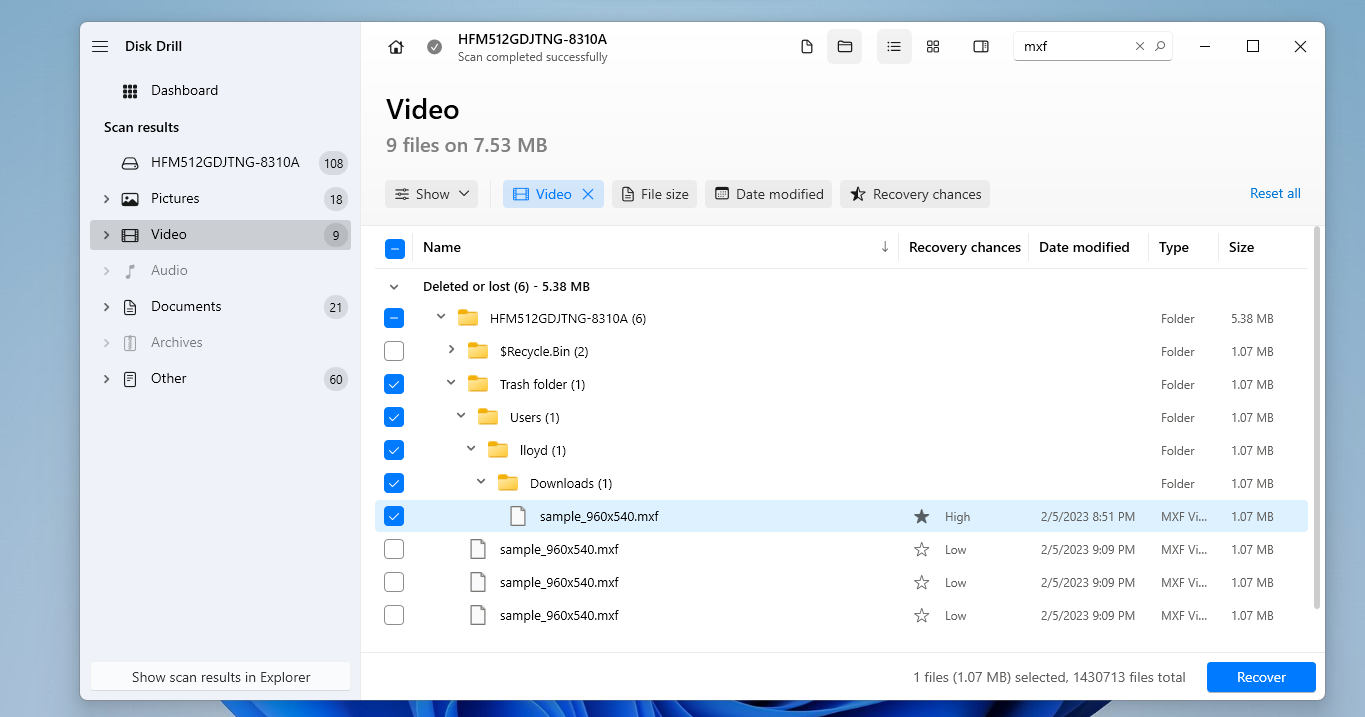
Task: Sort by the Size column header
Action: 1241,247
